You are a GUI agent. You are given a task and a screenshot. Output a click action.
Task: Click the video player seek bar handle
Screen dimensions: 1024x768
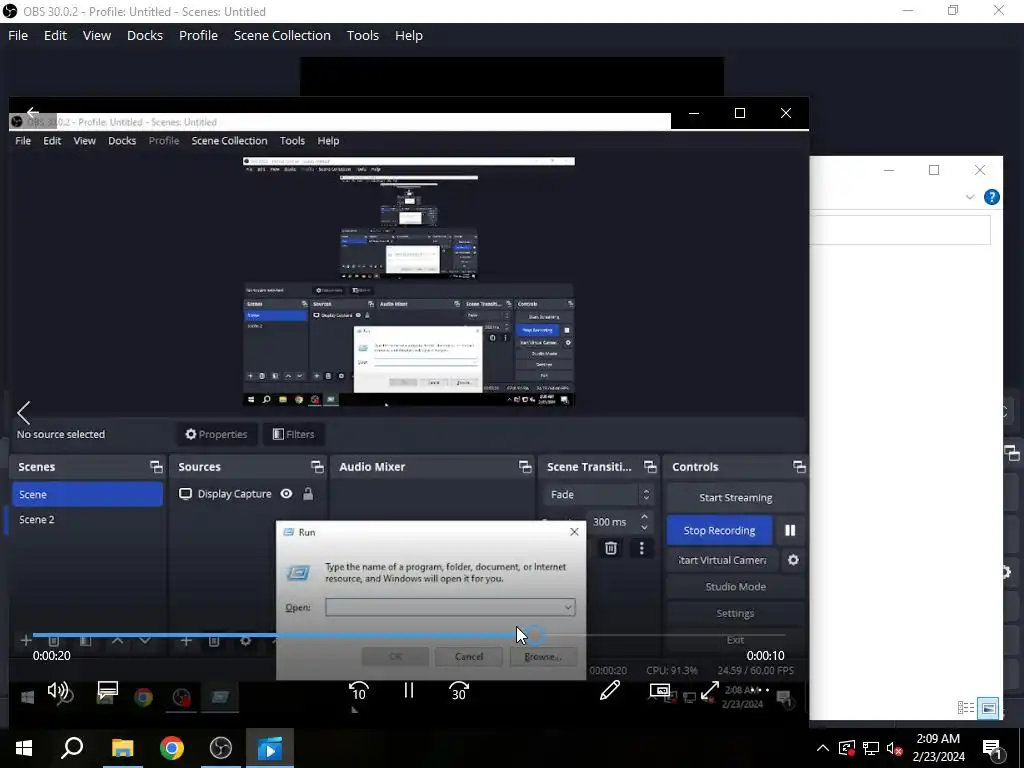pyautogui.click(x=534, y=634)
